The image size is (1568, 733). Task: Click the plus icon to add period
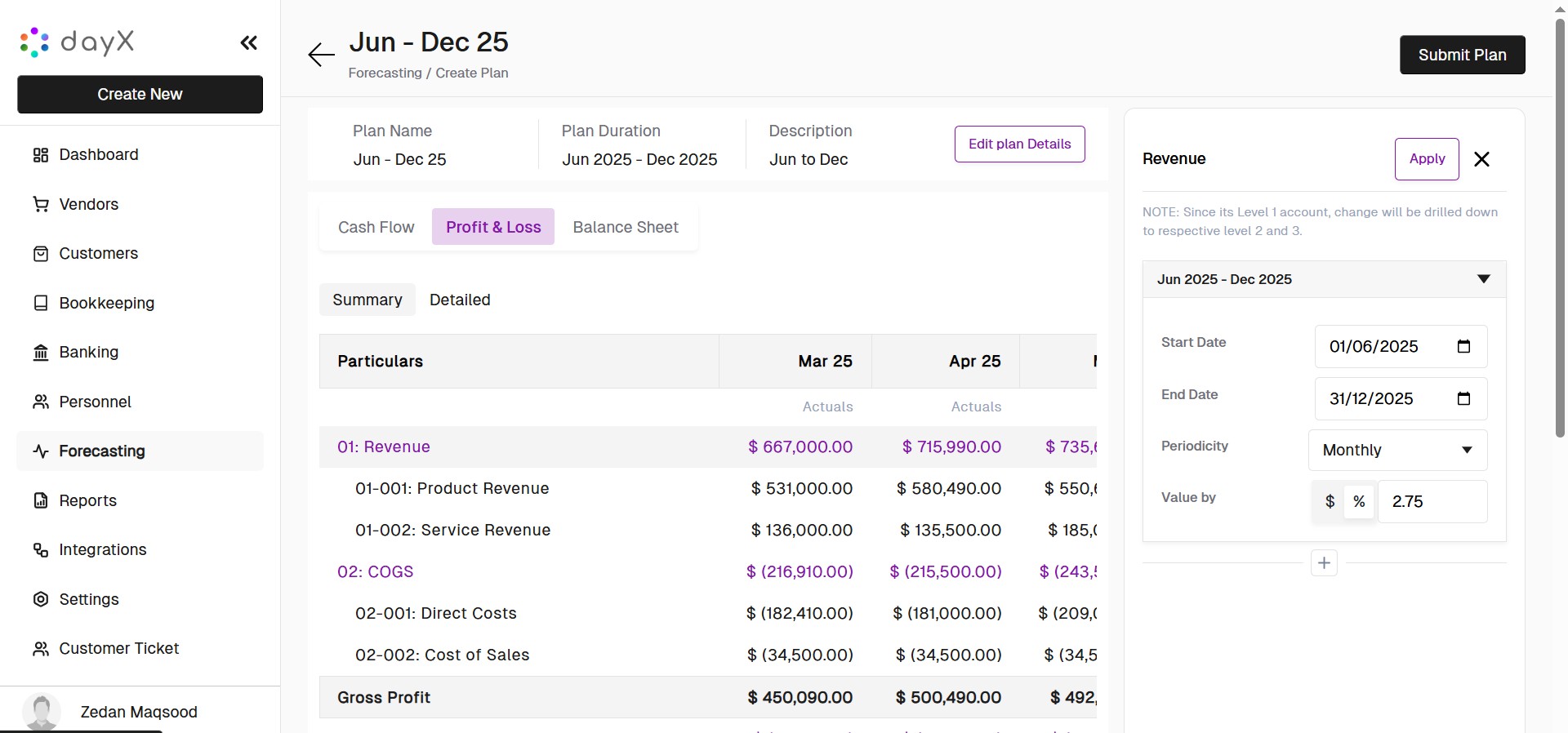tap(1324, 563)
